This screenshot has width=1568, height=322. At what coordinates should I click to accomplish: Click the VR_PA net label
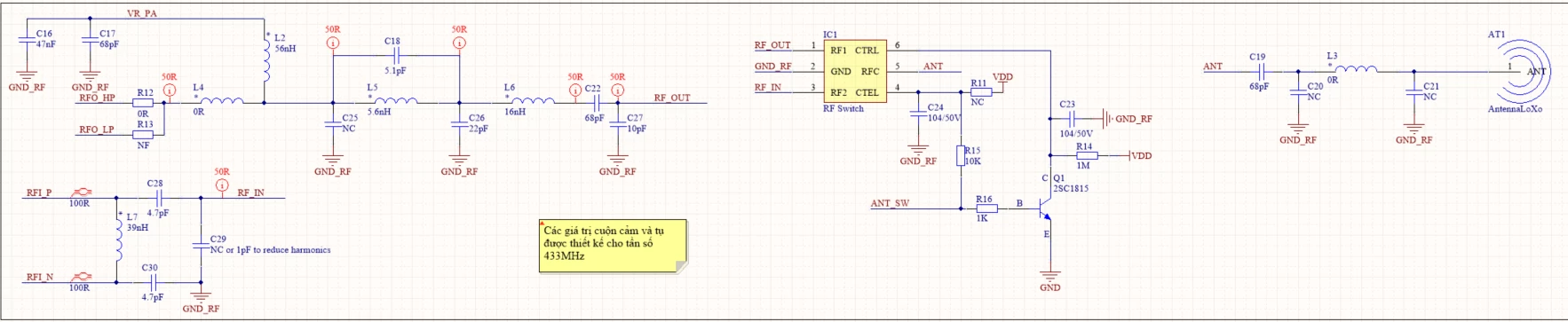tap(142, 13)
